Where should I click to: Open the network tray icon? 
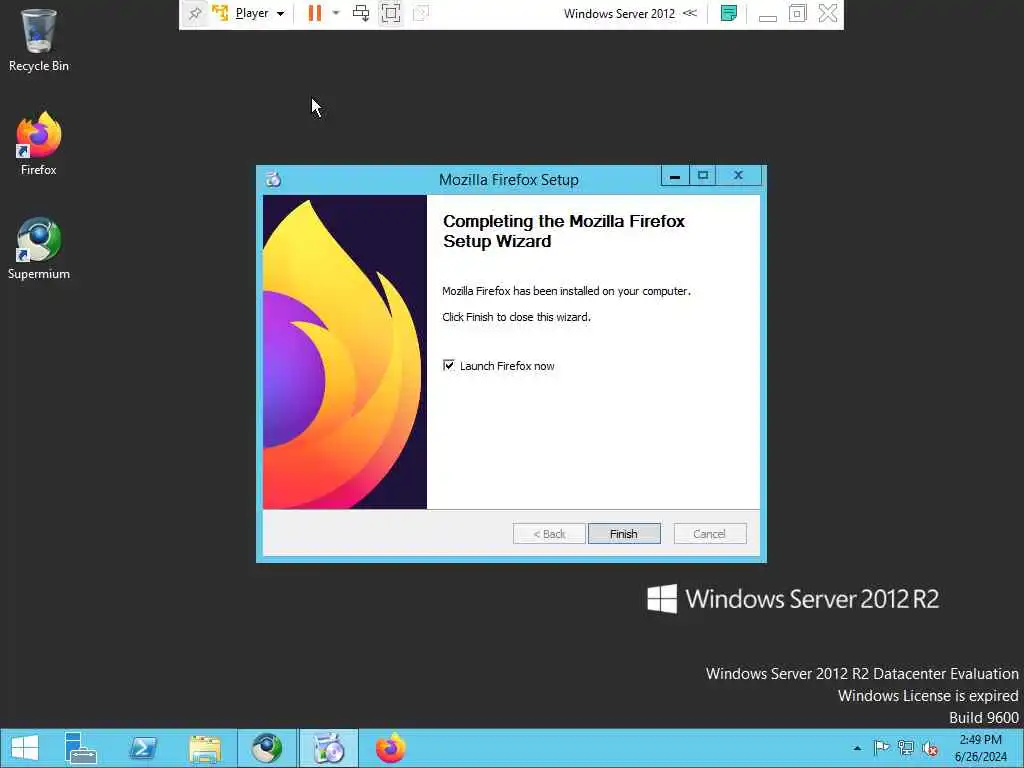coord(906,748)
